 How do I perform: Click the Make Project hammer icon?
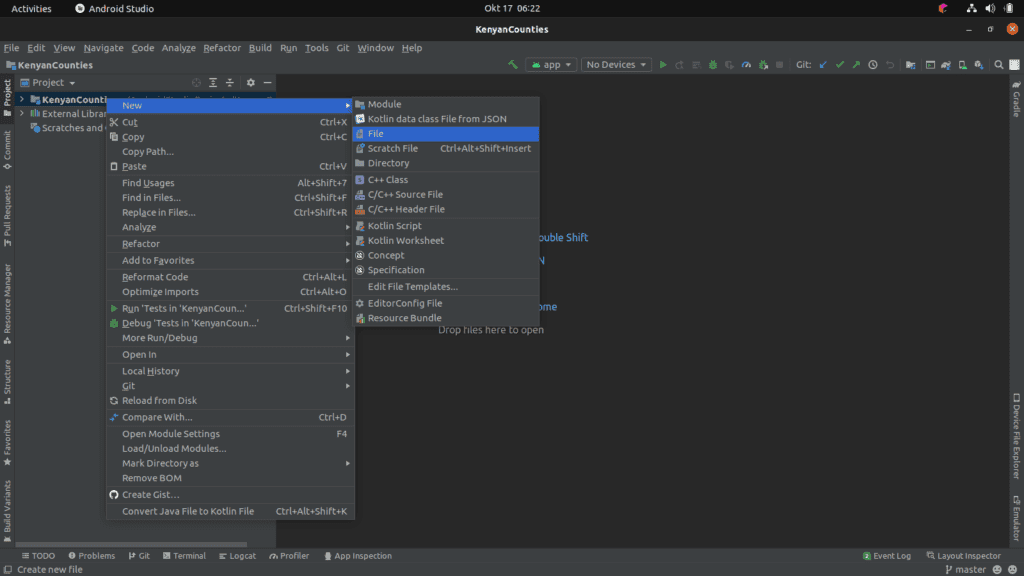[x=513, y=65]
